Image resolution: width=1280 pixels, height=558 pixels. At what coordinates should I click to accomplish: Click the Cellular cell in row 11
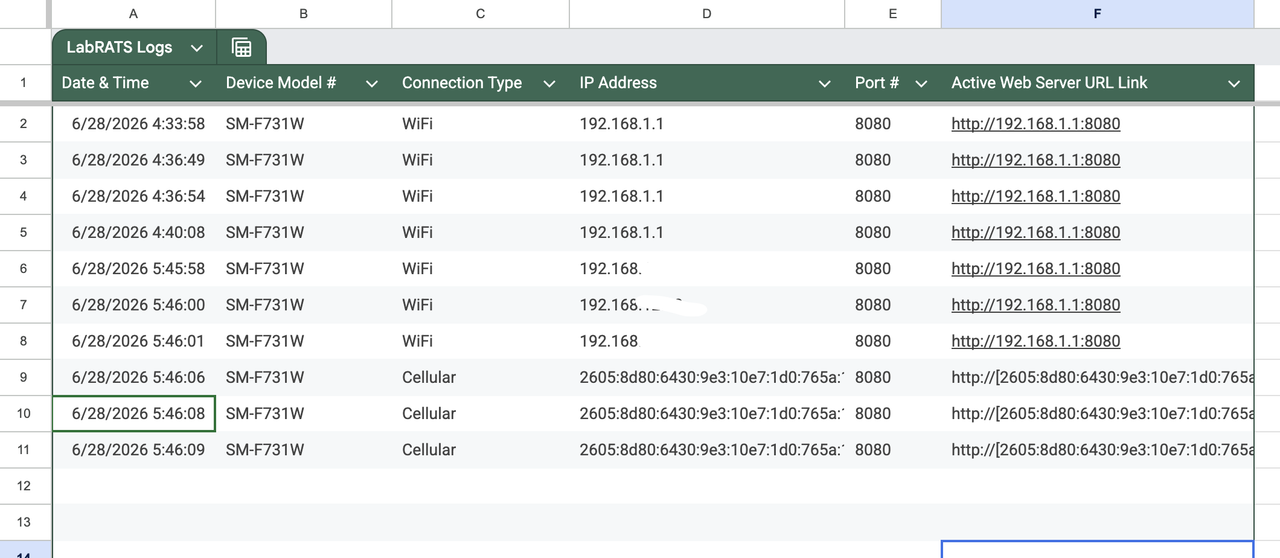point(480,449)
